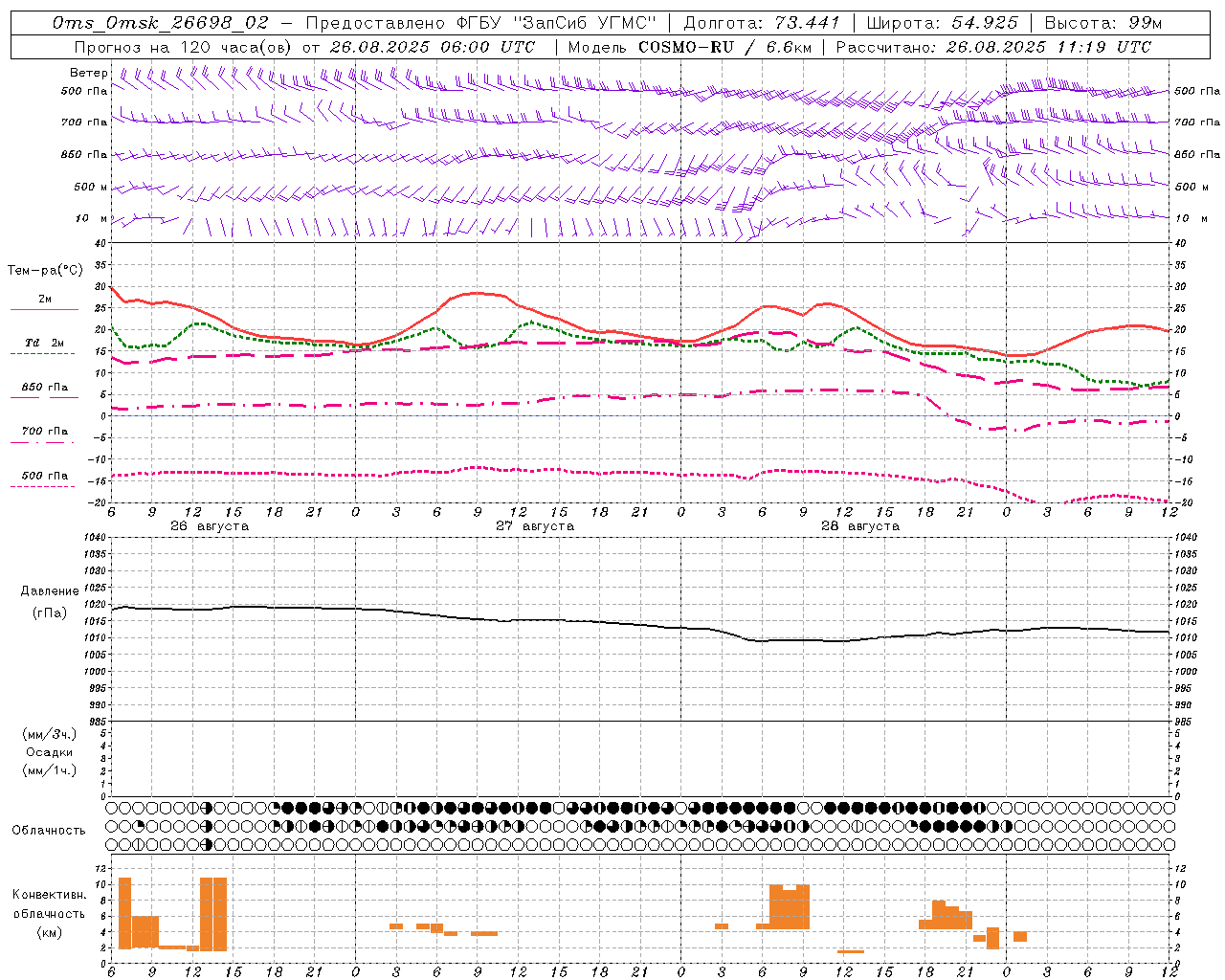Click the "Осадки" precipitation label

(50, 752)
